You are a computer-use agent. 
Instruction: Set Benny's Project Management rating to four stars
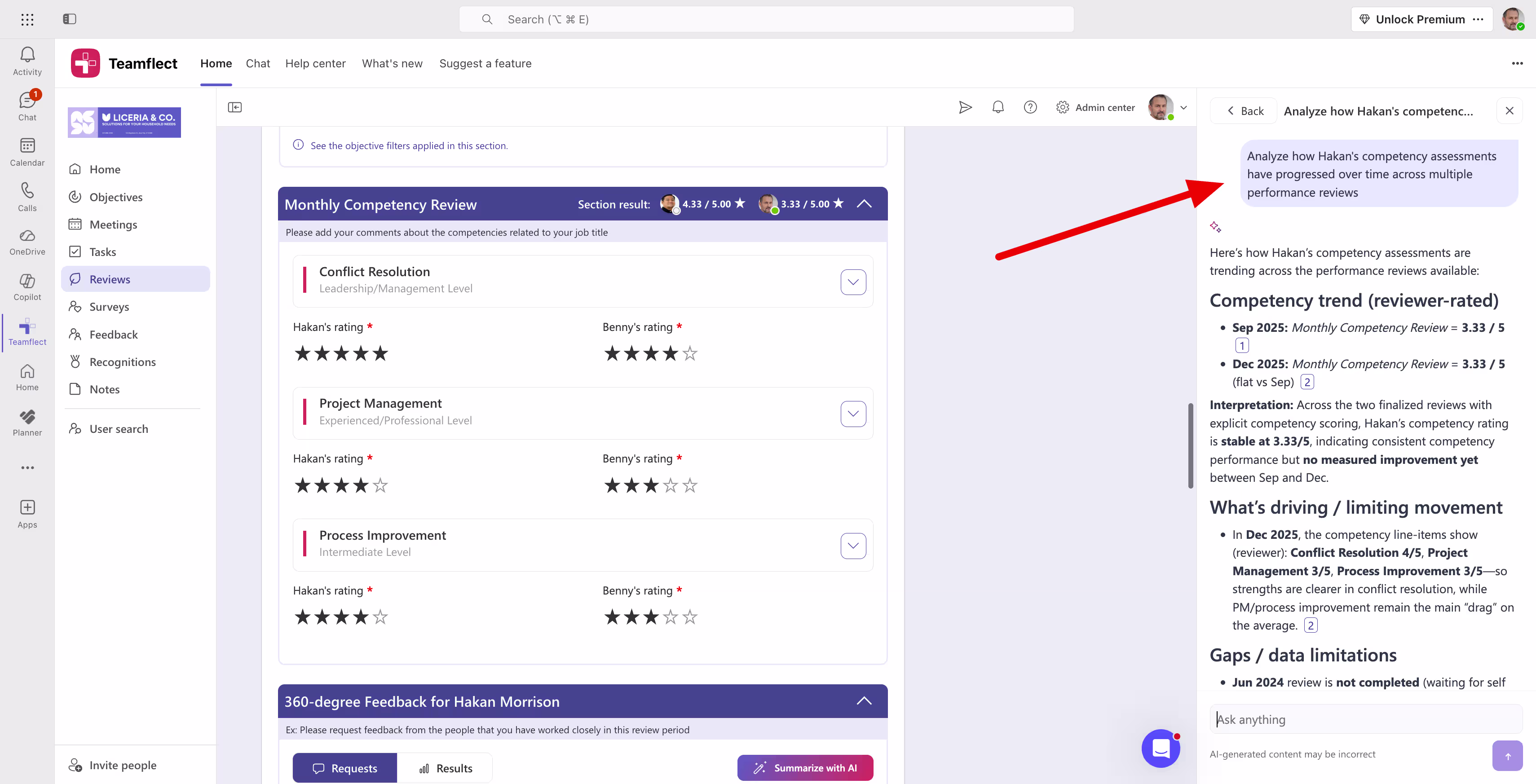point(670,484)
